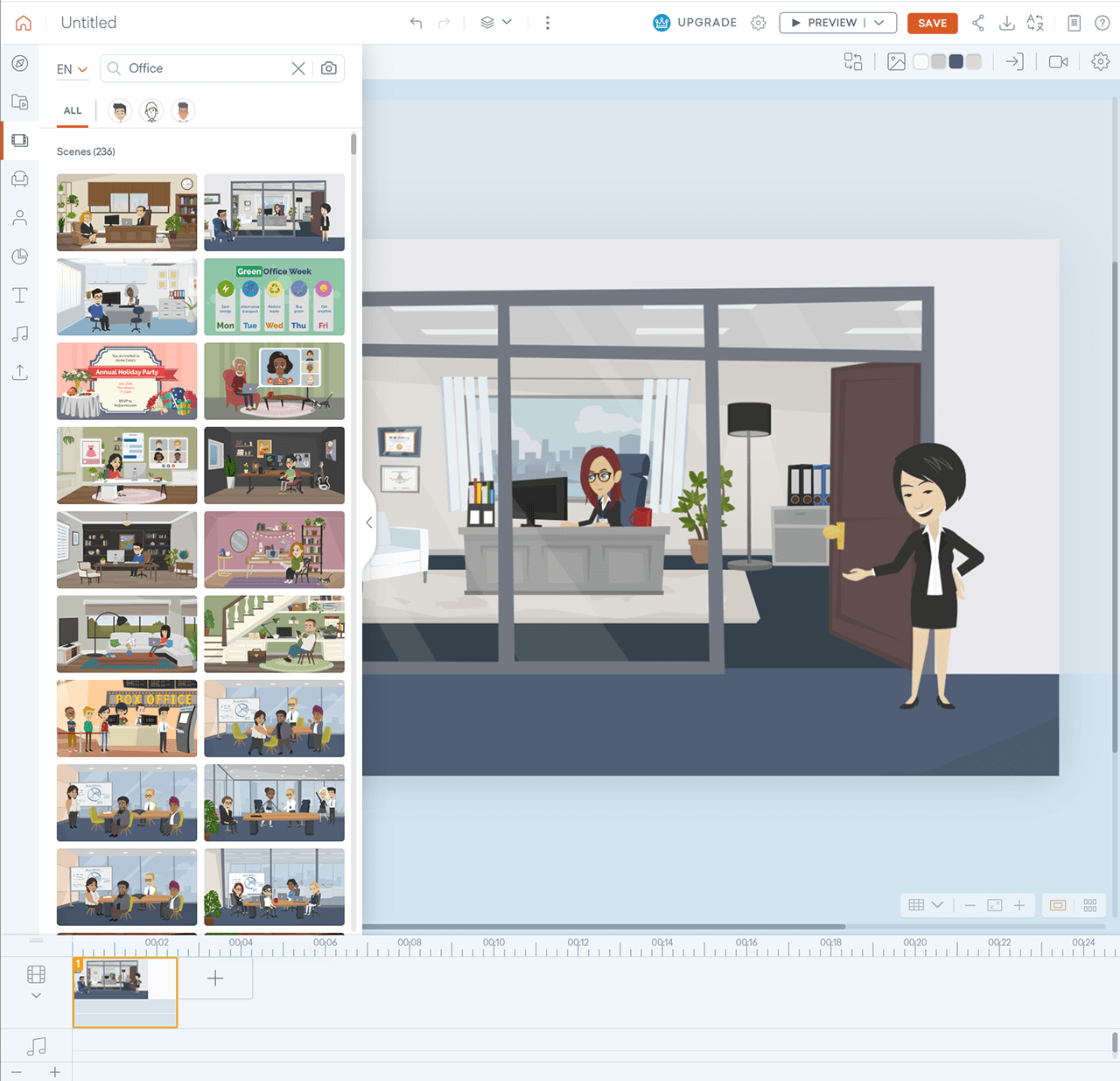Choose the Box Office scene thumbnail
The width and height of the screenshot is (1120, 1081).
[x=127, y=719]
